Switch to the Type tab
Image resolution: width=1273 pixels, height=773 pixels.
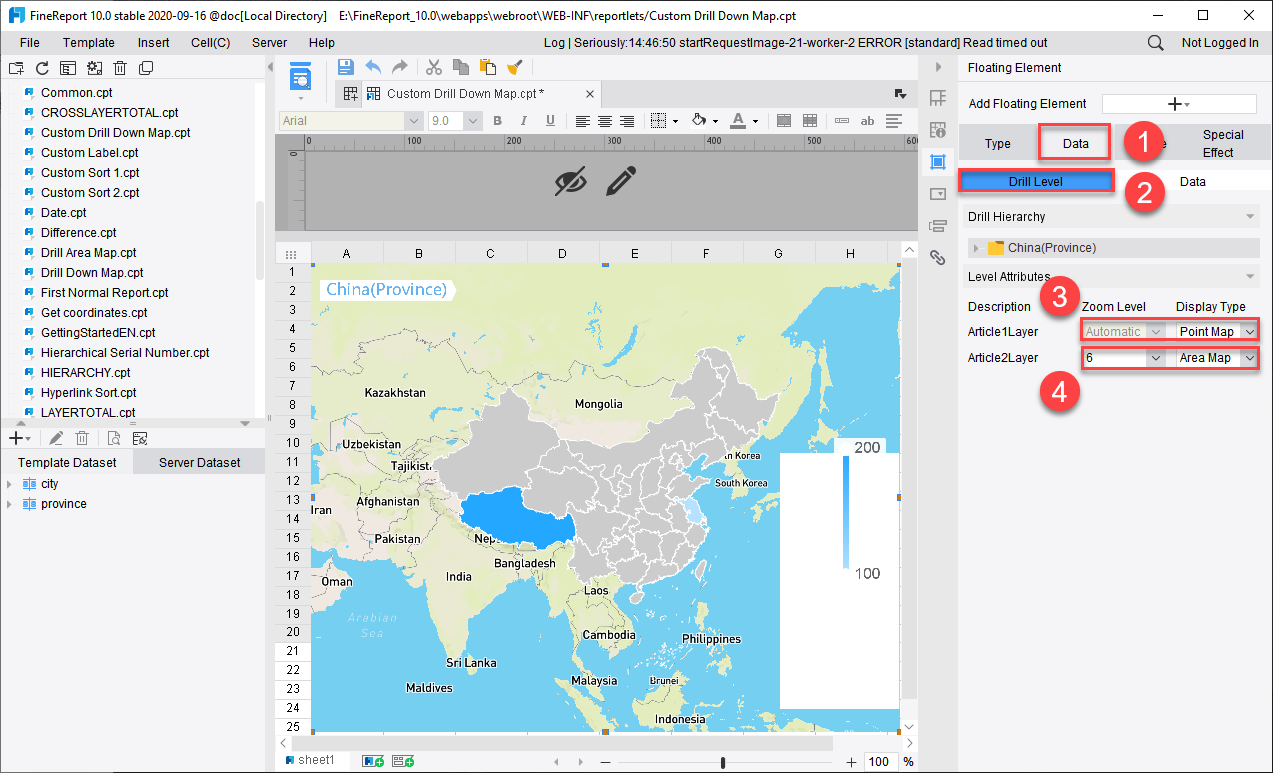(x=998, y=144)
